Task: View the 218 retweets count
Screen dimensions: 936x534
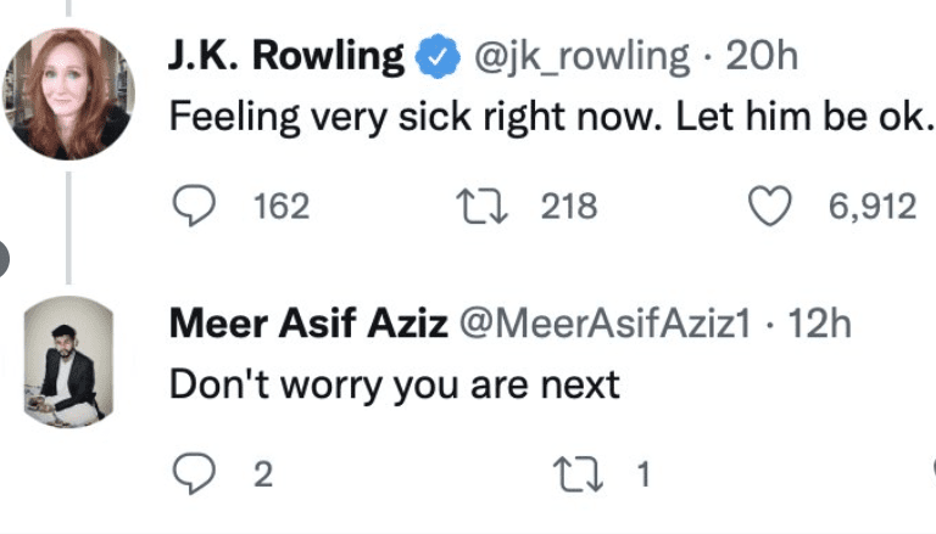Action: (569, 206)
